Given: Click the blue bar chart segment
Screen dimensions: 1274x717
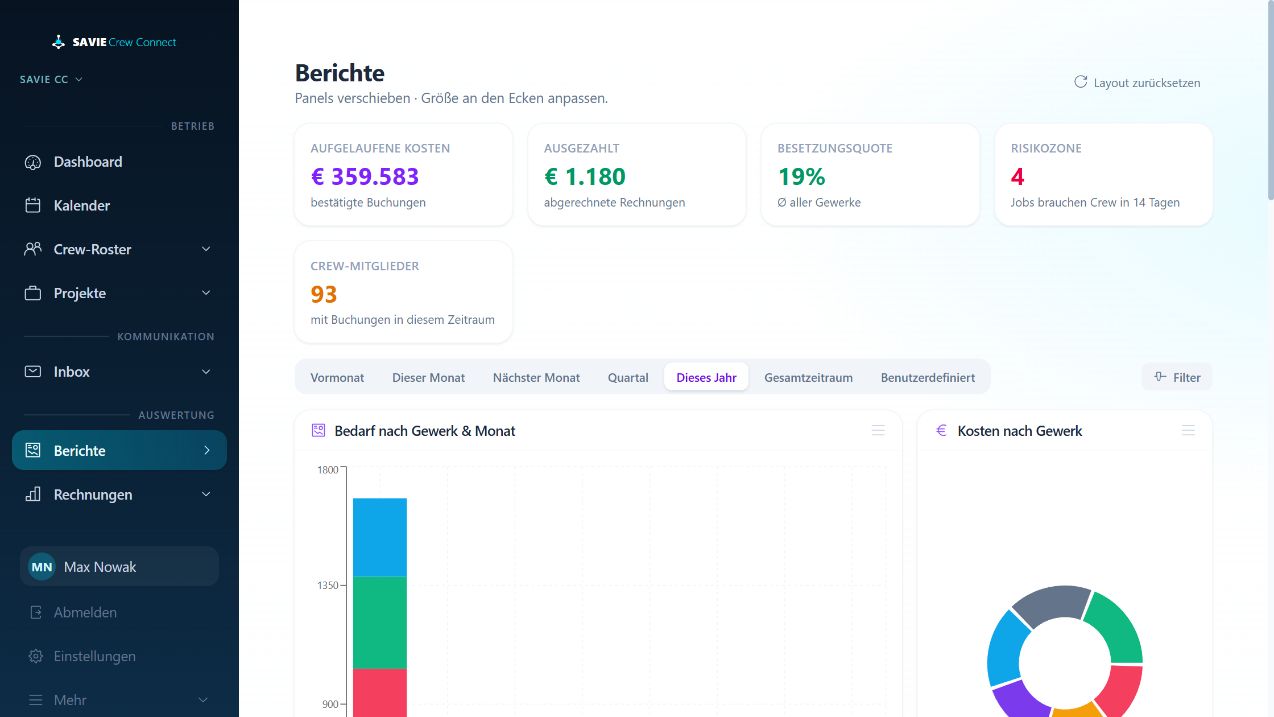Looking at the screenshot, I should coord(380,537).
